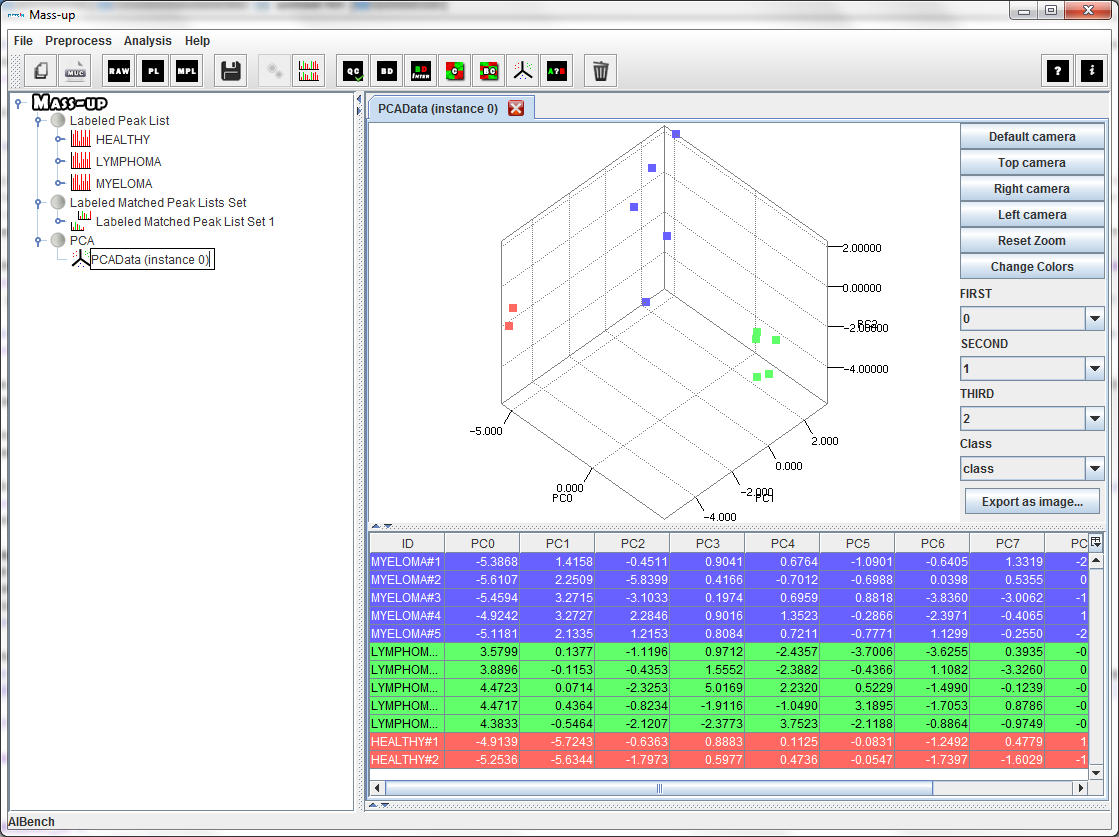Click the trash delete icon
Image resolution: width=1119 pixels, height=837 pixels.
[600, 70]
